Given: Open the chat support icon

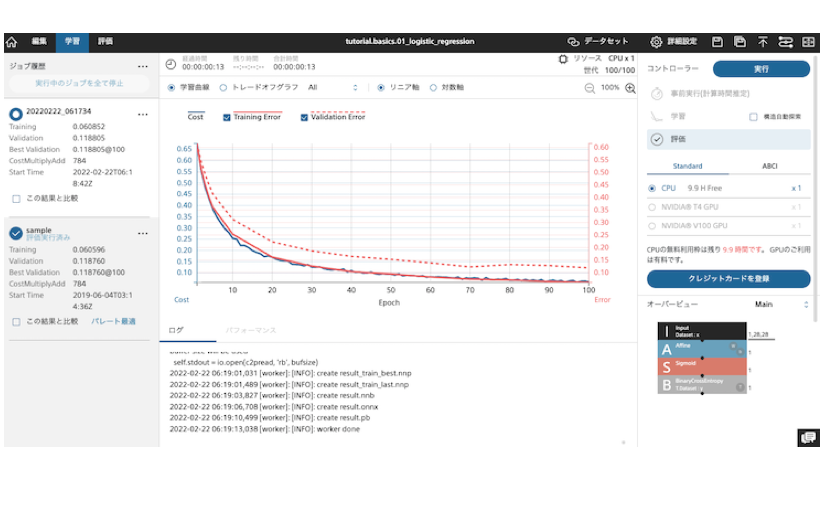Looking at the screenshot, I should 808,437.
